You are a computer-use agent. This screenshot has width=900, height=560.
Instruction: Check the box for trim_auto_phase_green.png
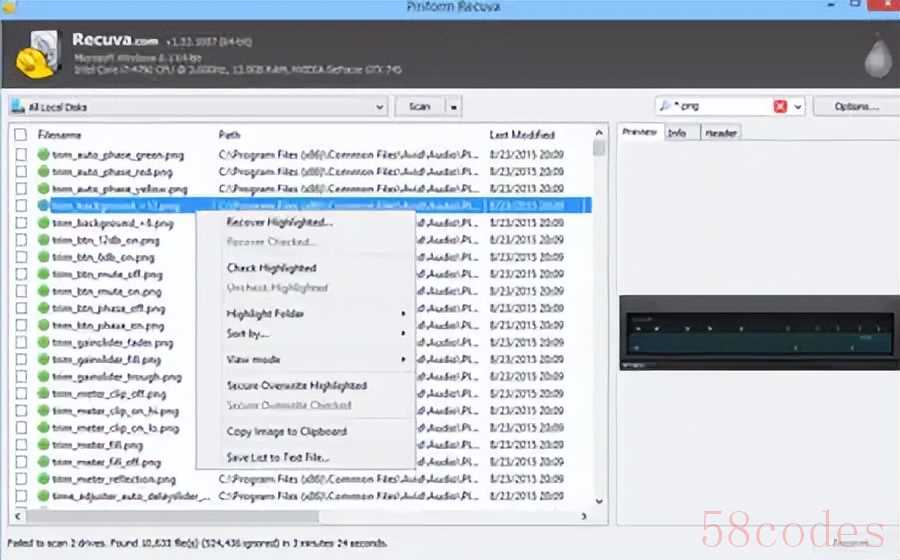21,154
